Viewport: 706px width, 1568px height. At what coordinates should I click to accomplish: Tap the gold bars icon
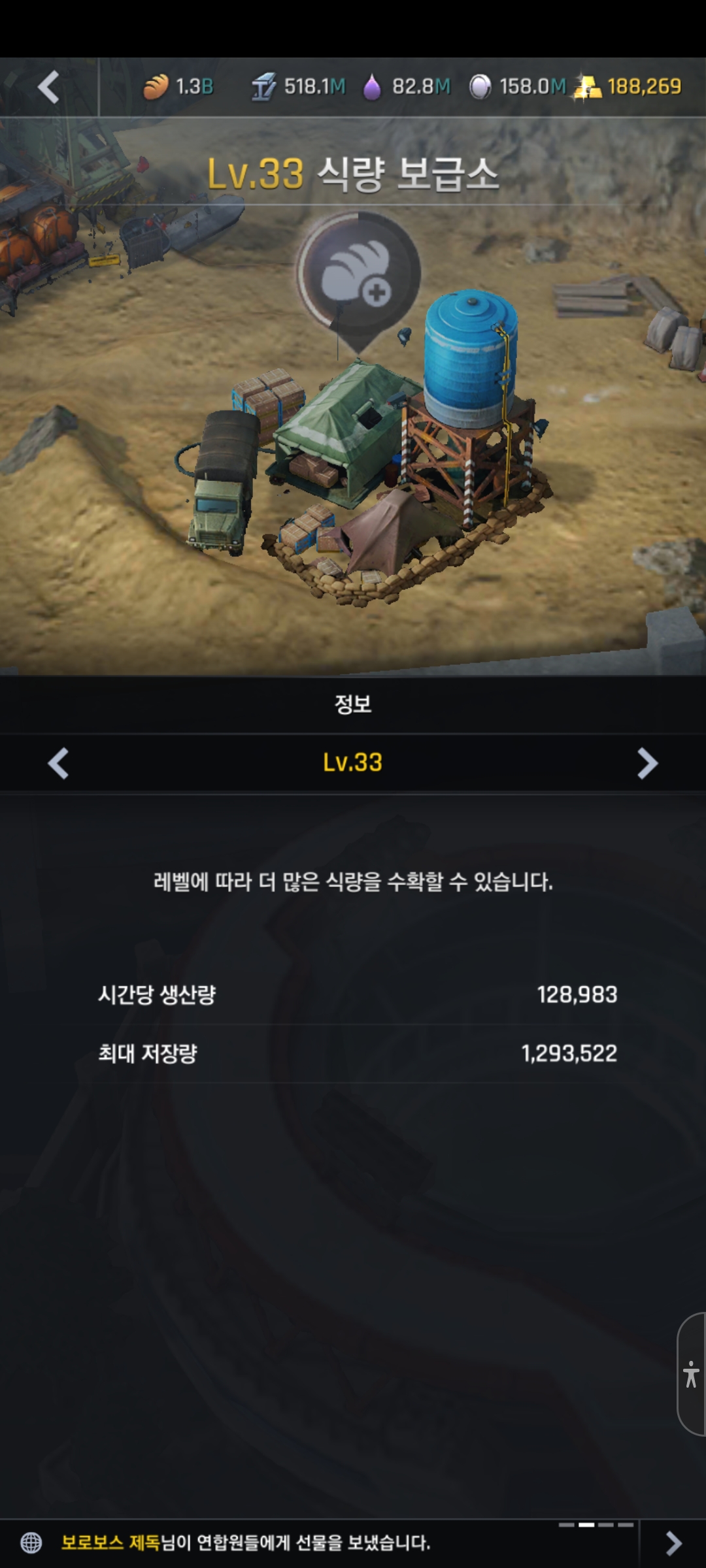[588, 86]
